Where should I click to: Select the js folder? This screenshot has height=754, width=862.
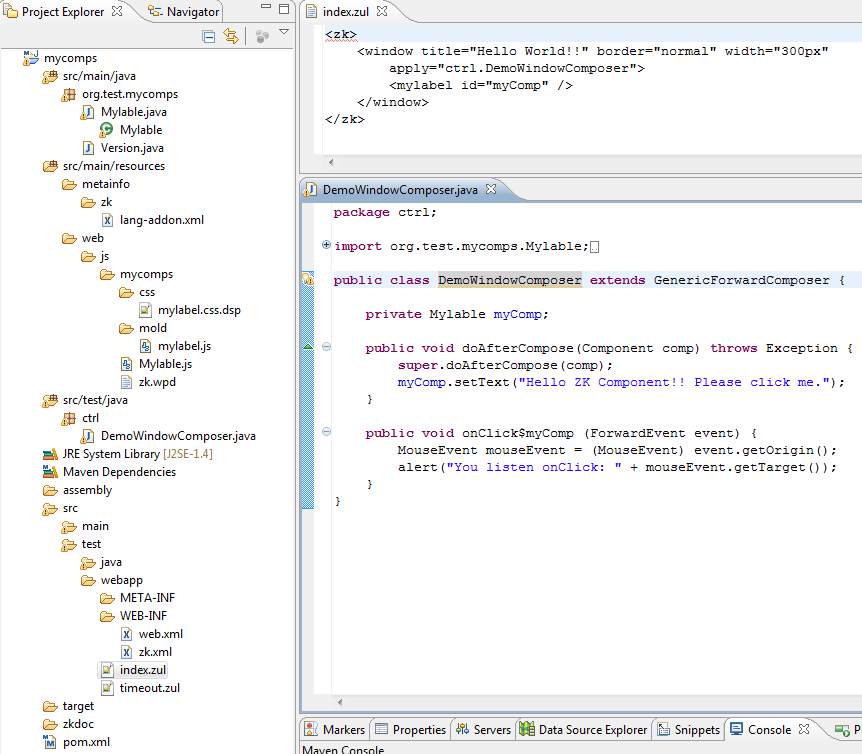point(104,256)
